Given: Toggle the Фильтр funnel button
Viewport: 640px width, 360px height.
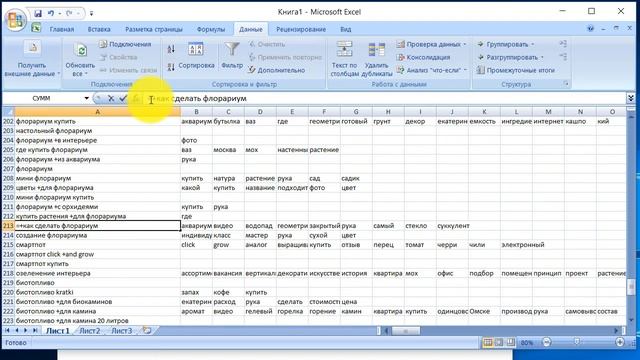Looking at the screenshot, I should point(232,56).
